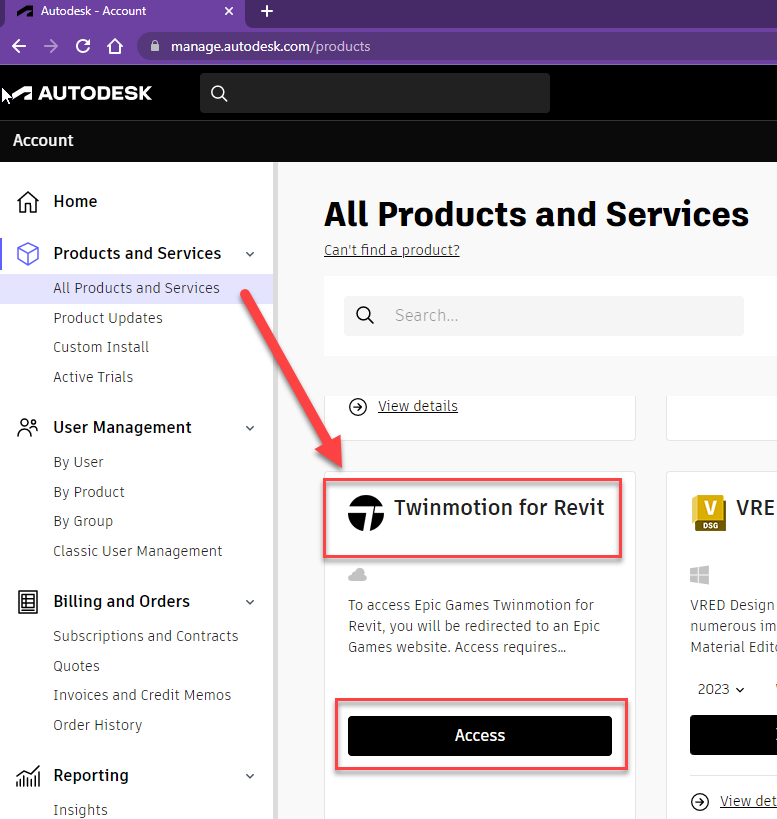Click the arrow icon beside View details

coord(358,406)
